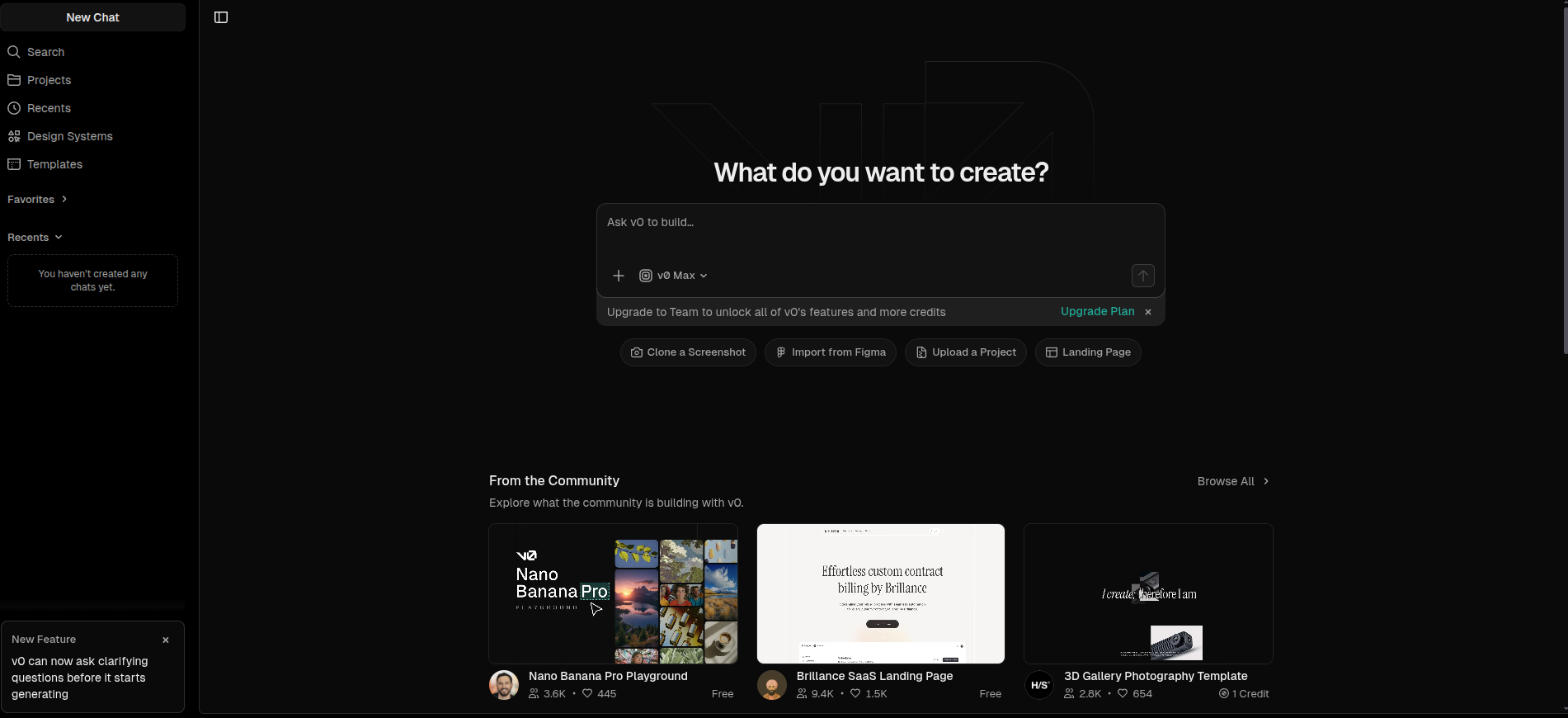Click the plus attachment icon in prompt box
This screenshot has width=1568, height=718.
pyautogui.click(x=619, y=276)
